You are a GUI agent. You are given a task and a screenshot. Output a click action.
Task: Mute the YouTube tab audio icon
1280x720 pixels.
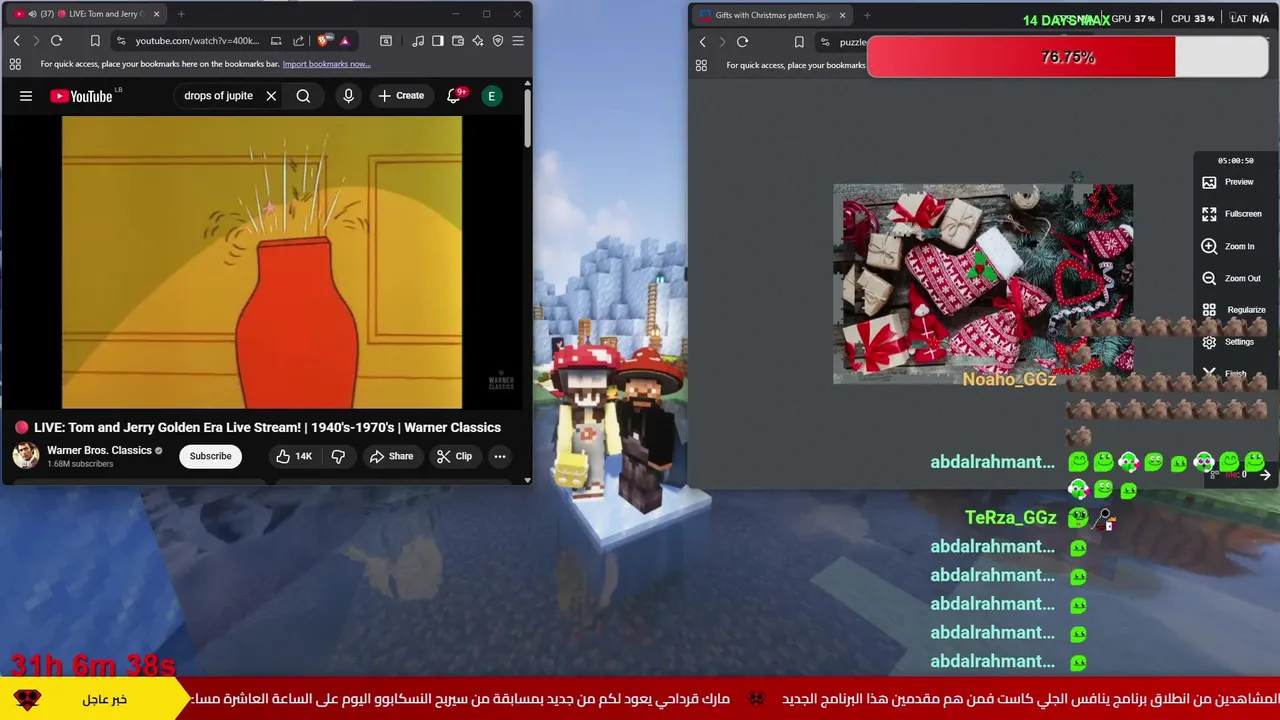32,14
